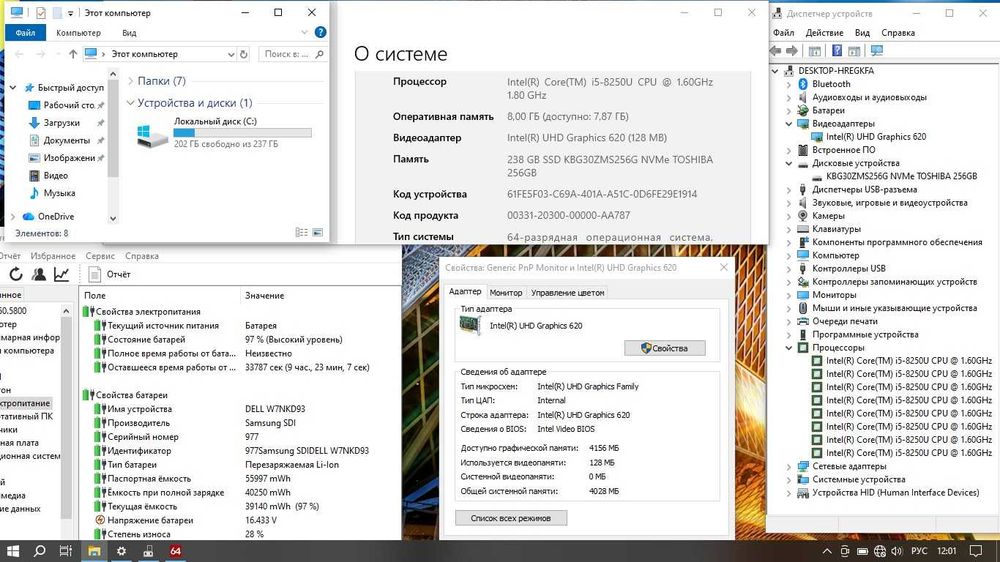Open Файл tab in Explorer

point(26,33)
